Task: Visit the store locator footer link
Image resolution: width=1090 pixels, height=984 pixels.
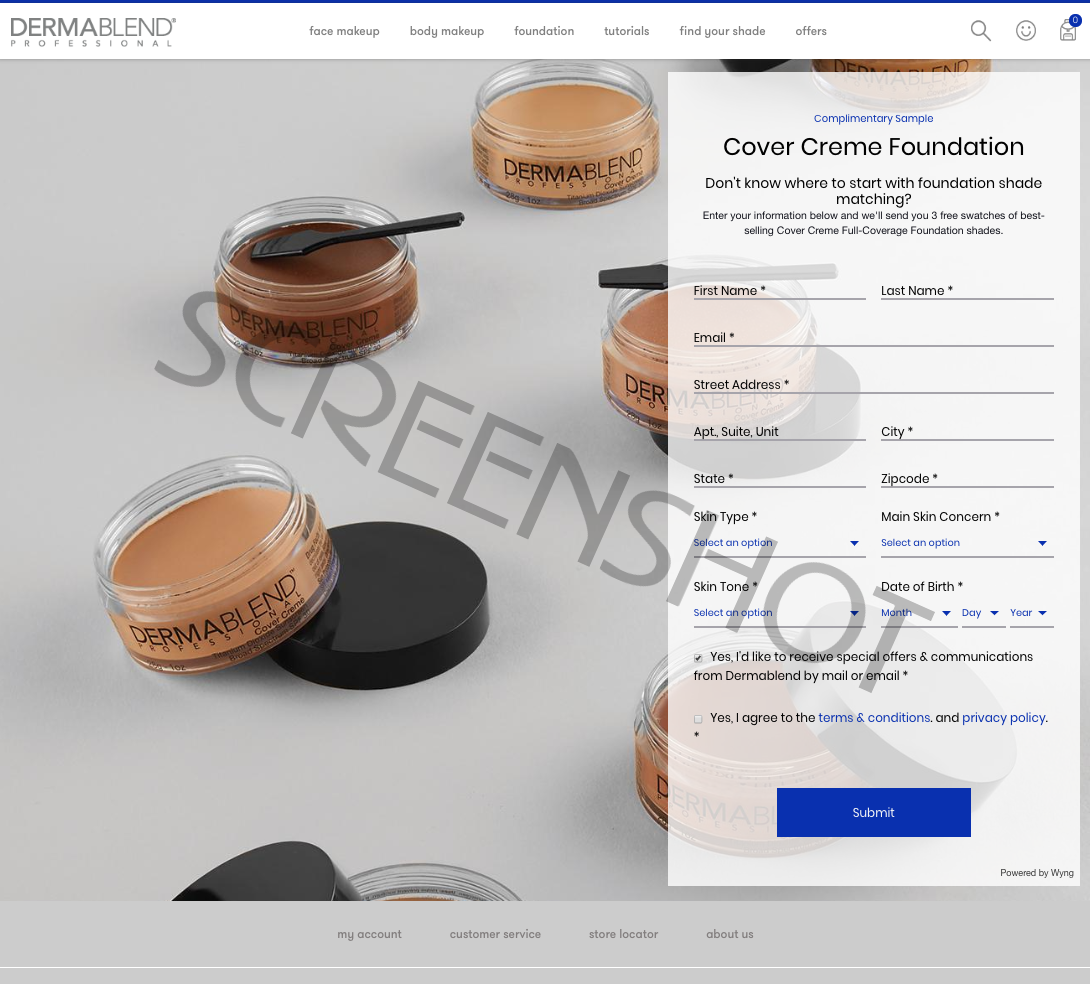Action: coord(623,935)
